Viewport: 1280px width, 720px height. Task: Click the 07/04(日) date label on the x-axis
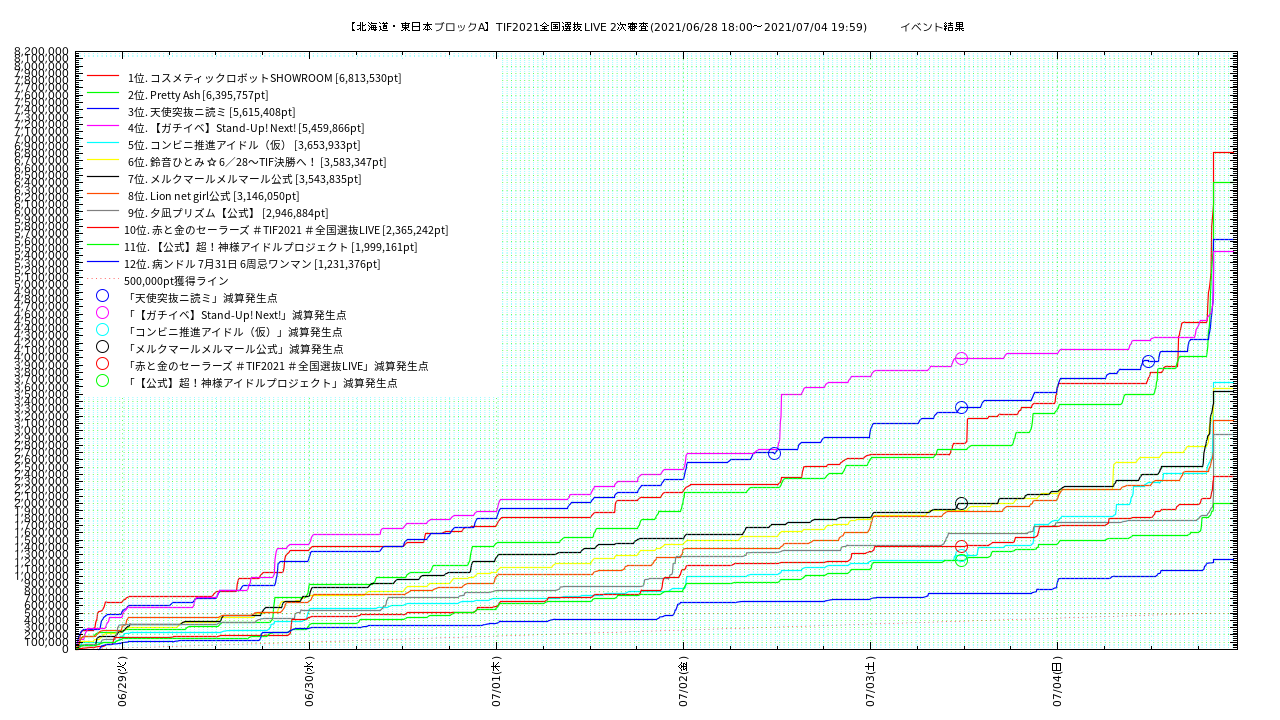pos(1057,682)
